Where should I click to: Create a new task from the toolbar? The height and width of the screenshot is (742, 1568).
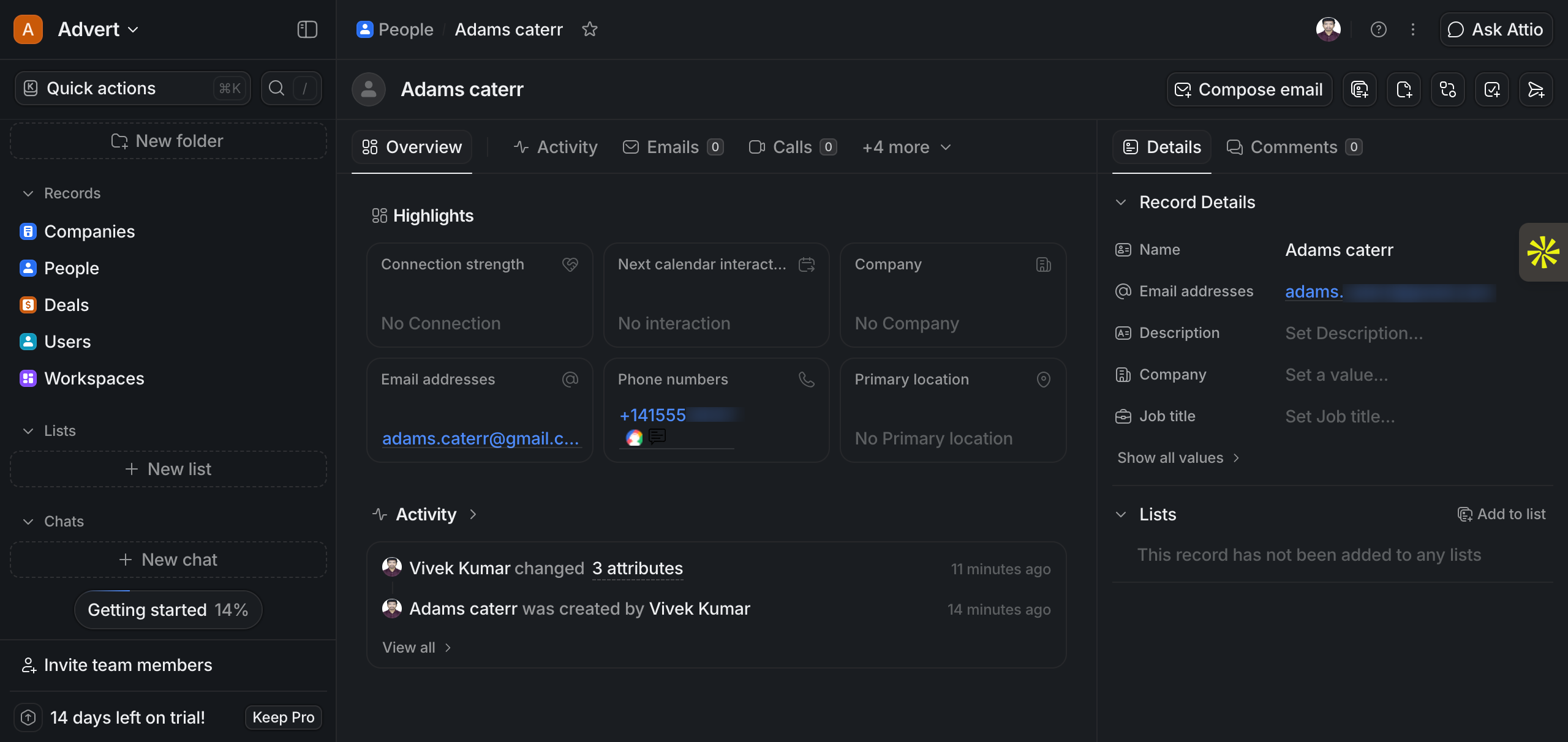pos(1492,89)
